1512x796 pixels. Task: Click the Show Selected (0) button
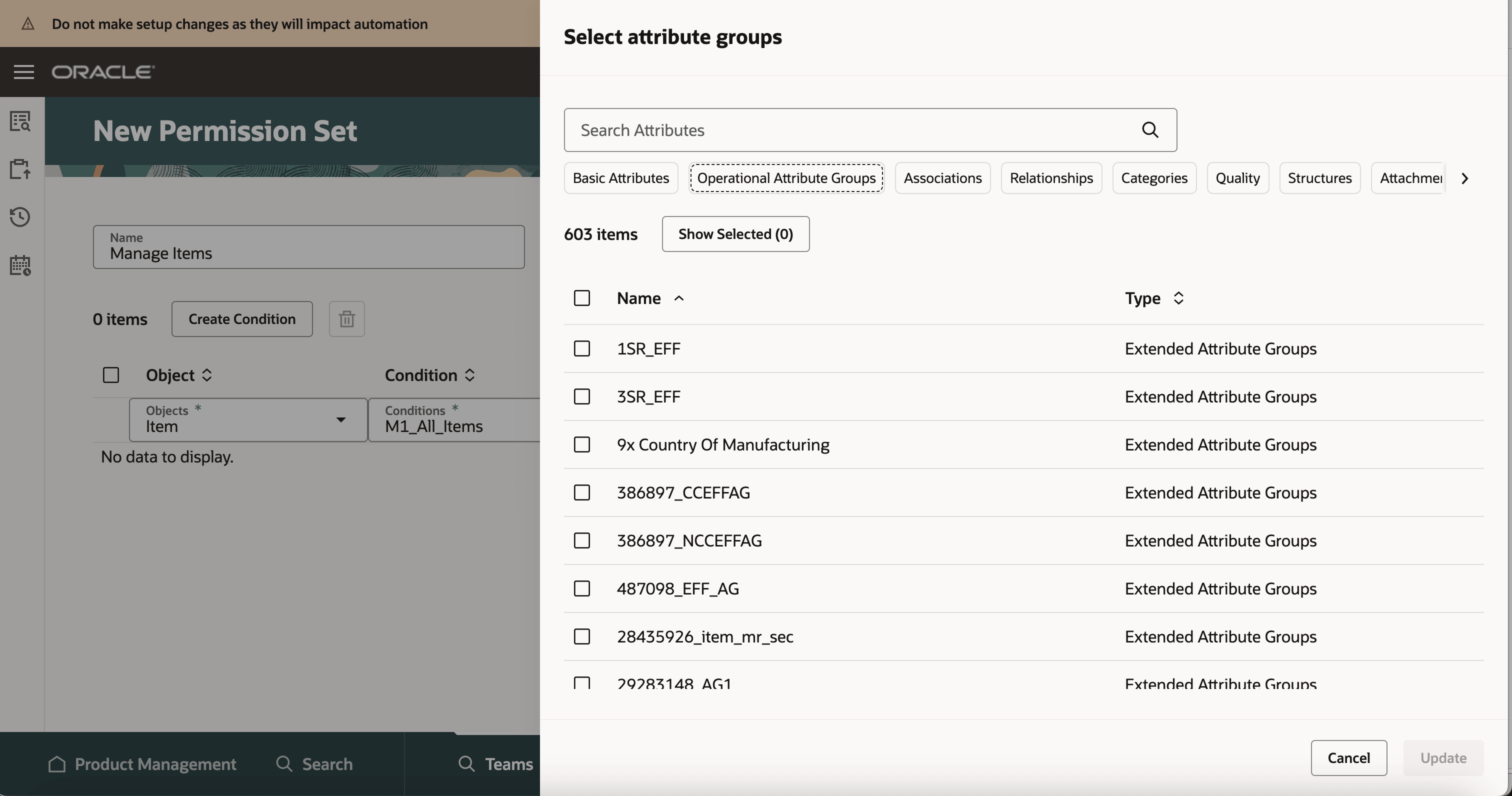[x=735, y=234]
